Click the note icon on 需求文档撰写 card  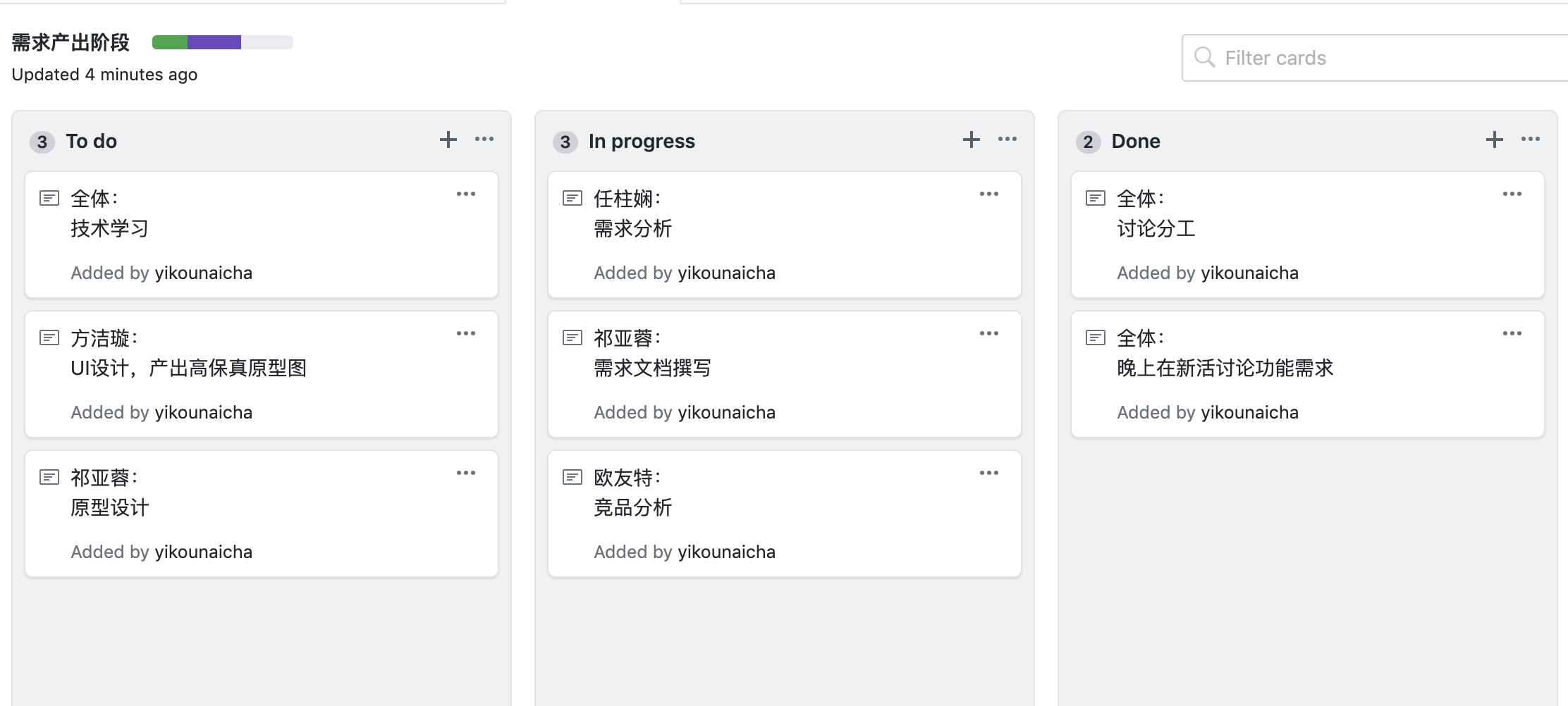click(572, 337)
